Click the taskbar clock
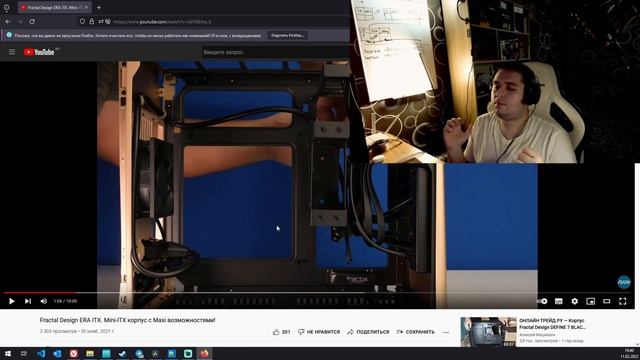 [x=629, y=353]
